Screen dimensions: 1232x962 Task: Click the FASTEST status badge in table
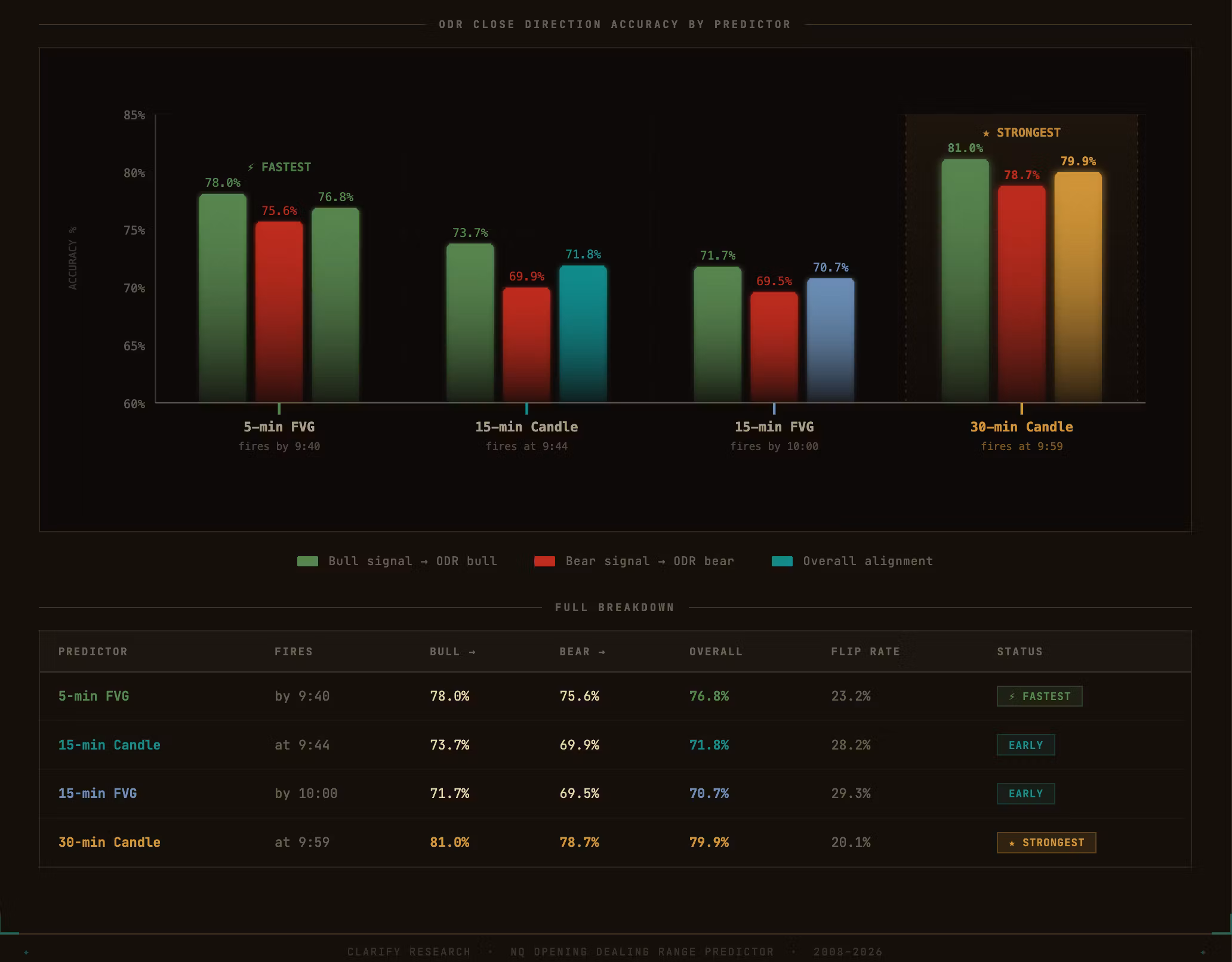(1039, 696)
